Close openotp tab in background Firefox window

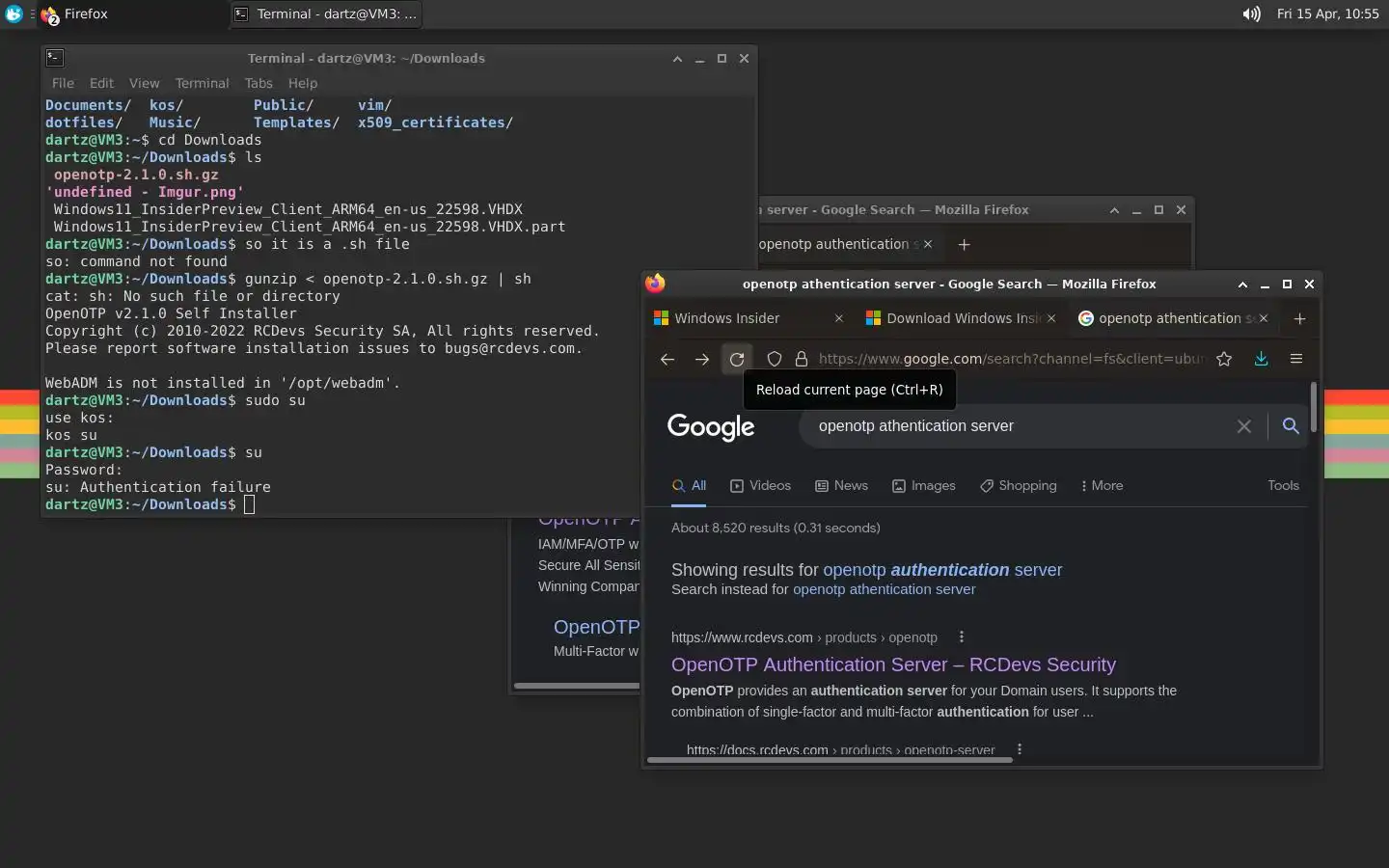pyautogui.click(x=928, y=244)
